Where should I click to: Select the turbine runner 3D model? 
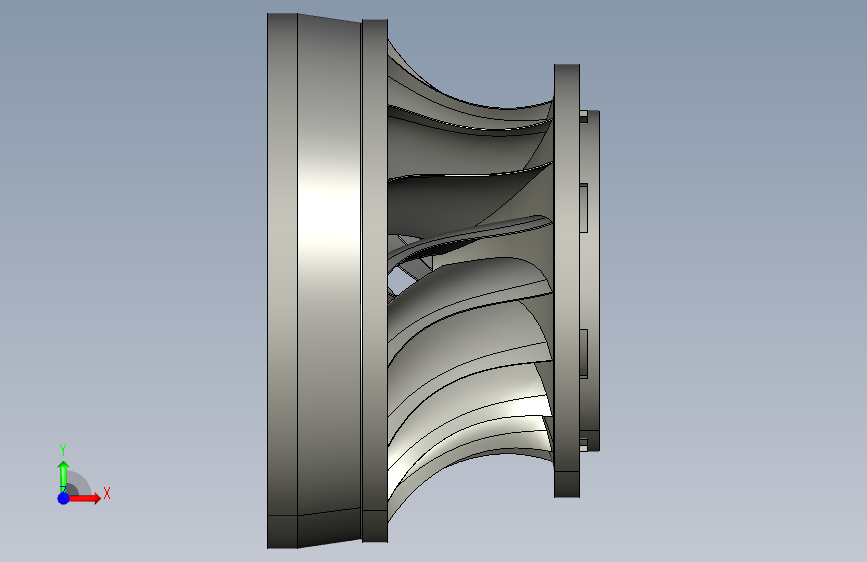434,281
